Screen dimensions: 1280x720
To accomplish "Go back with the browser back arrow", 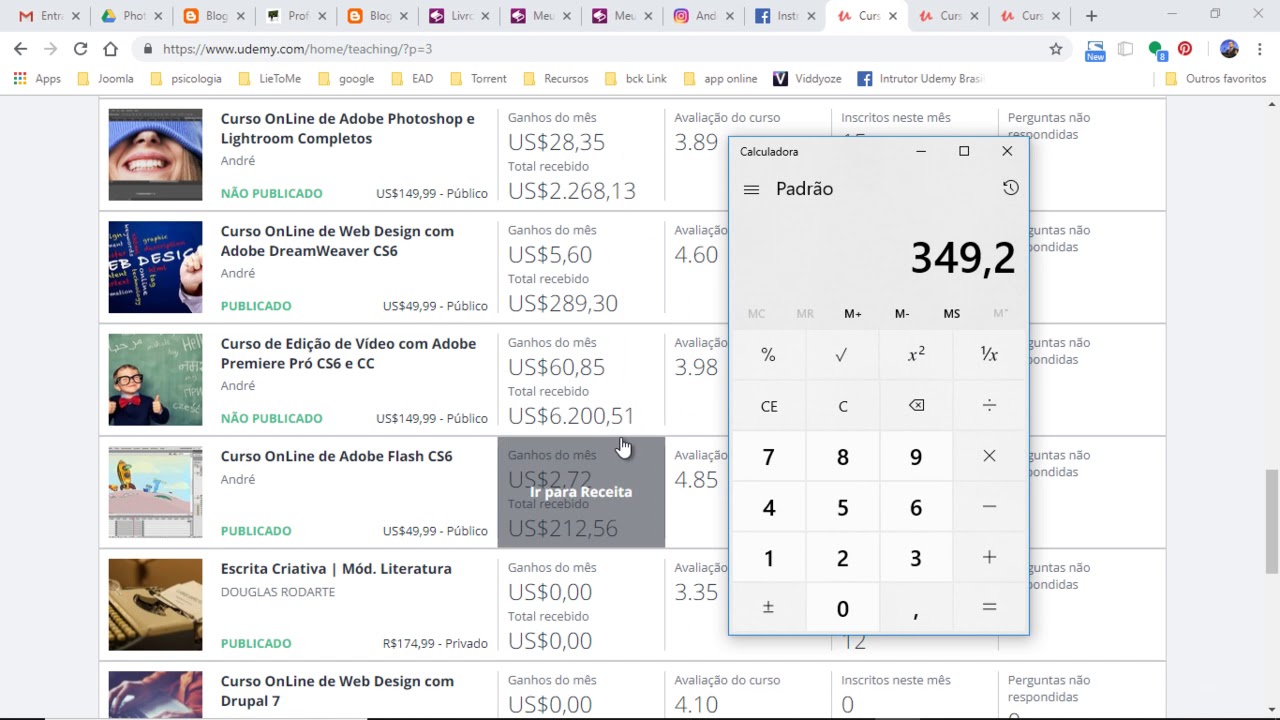I will [x=20, y=49].
